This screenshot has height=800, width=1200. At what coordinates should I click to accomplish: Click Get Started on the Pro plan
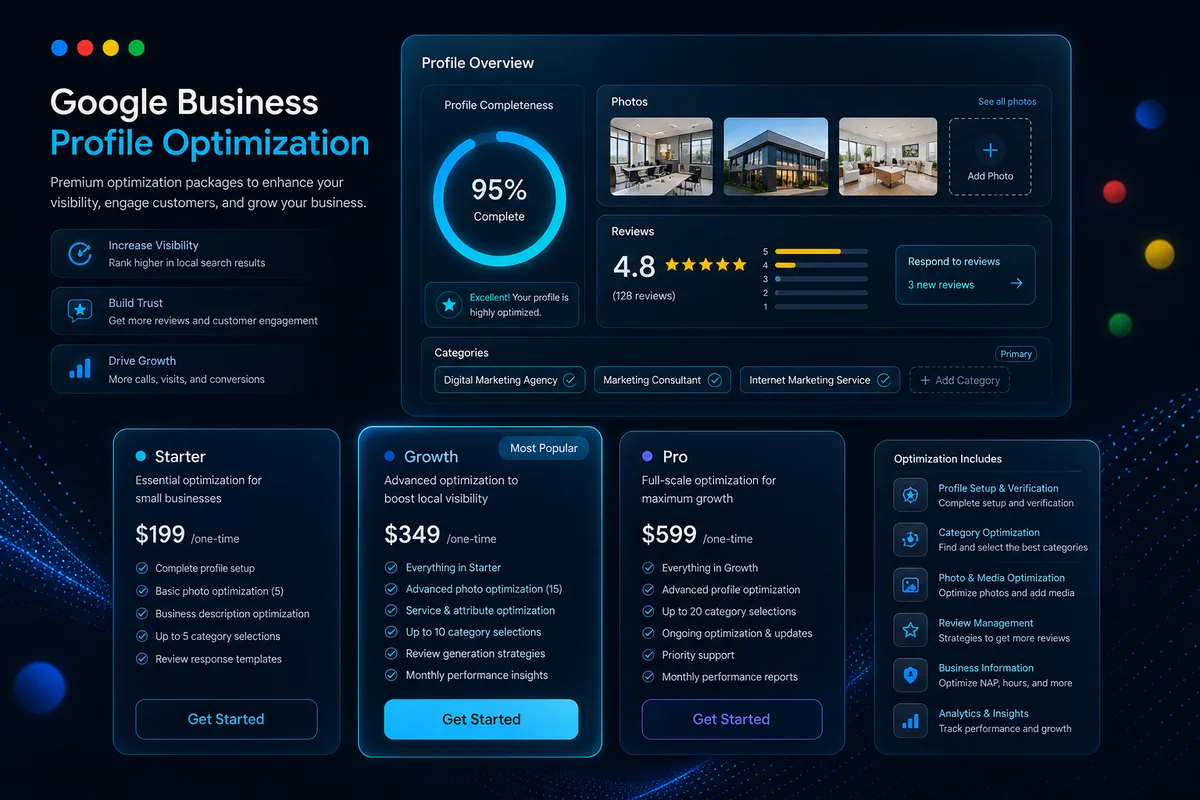click(732, 719)
